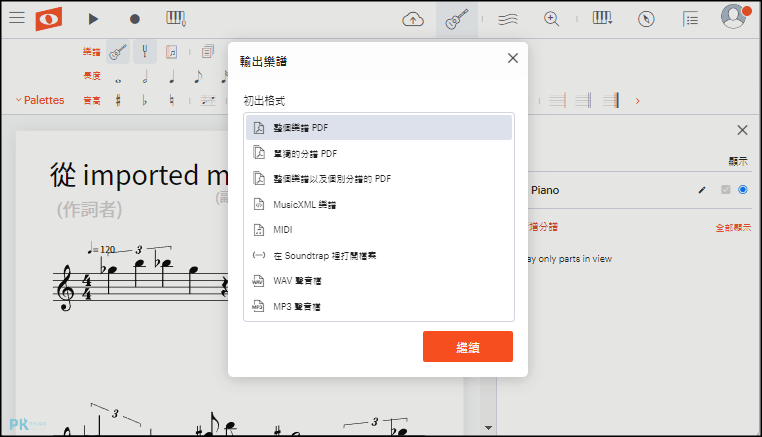Select MusicXML 樂譜 export option
This screenshot has width=762, height=437.
(379, 204)
